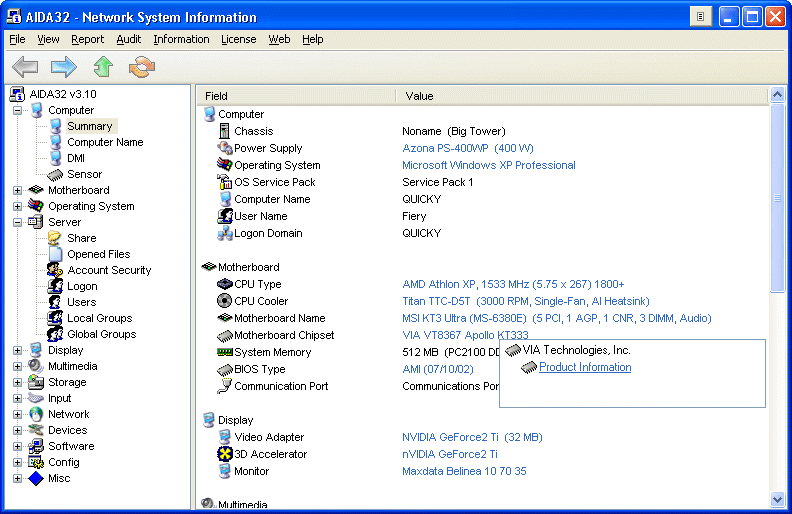Click the scrollbar down arrow
792x514 pixels.
coord(777,500)
